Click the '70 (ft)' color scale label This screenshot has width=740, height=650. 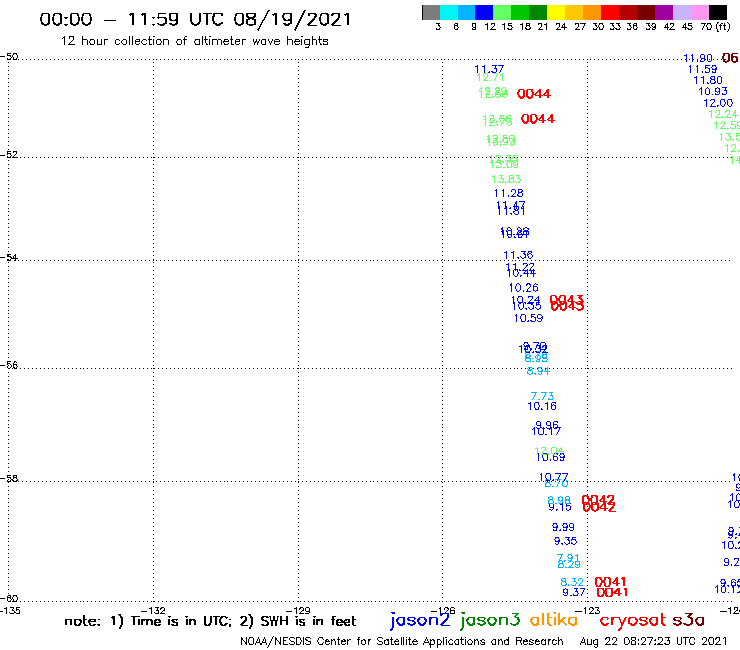(715, 27)
